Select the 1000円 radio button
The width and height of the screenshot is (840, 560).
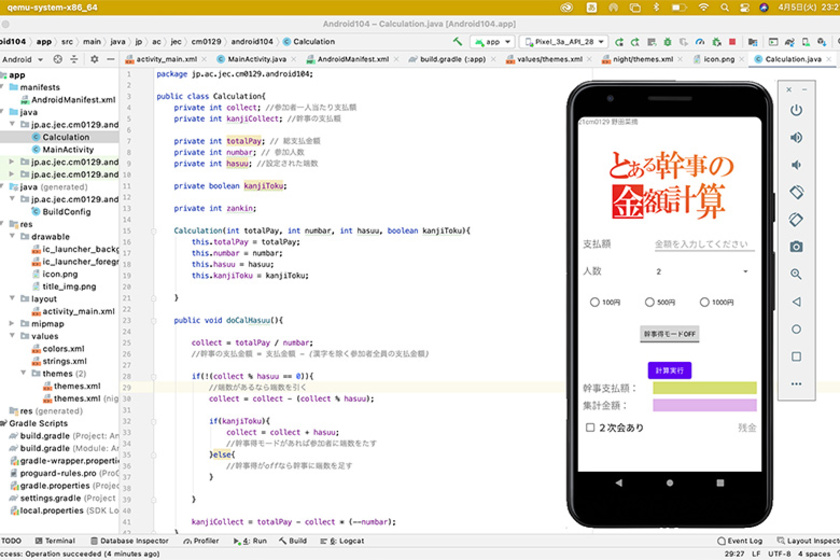pos(706,302)
